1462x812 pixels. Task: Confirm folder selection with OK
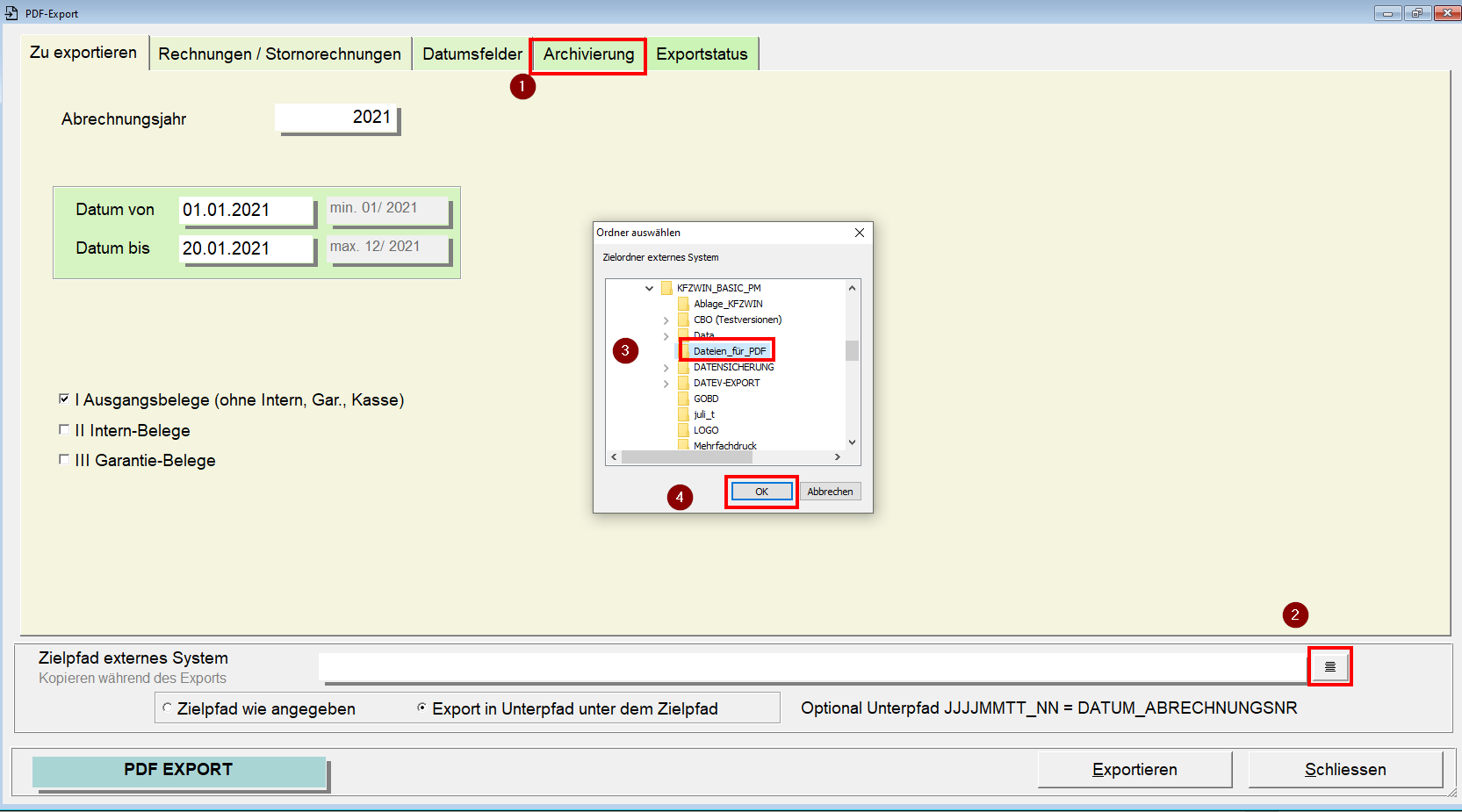pyautogui.click(x=761, y=492)
